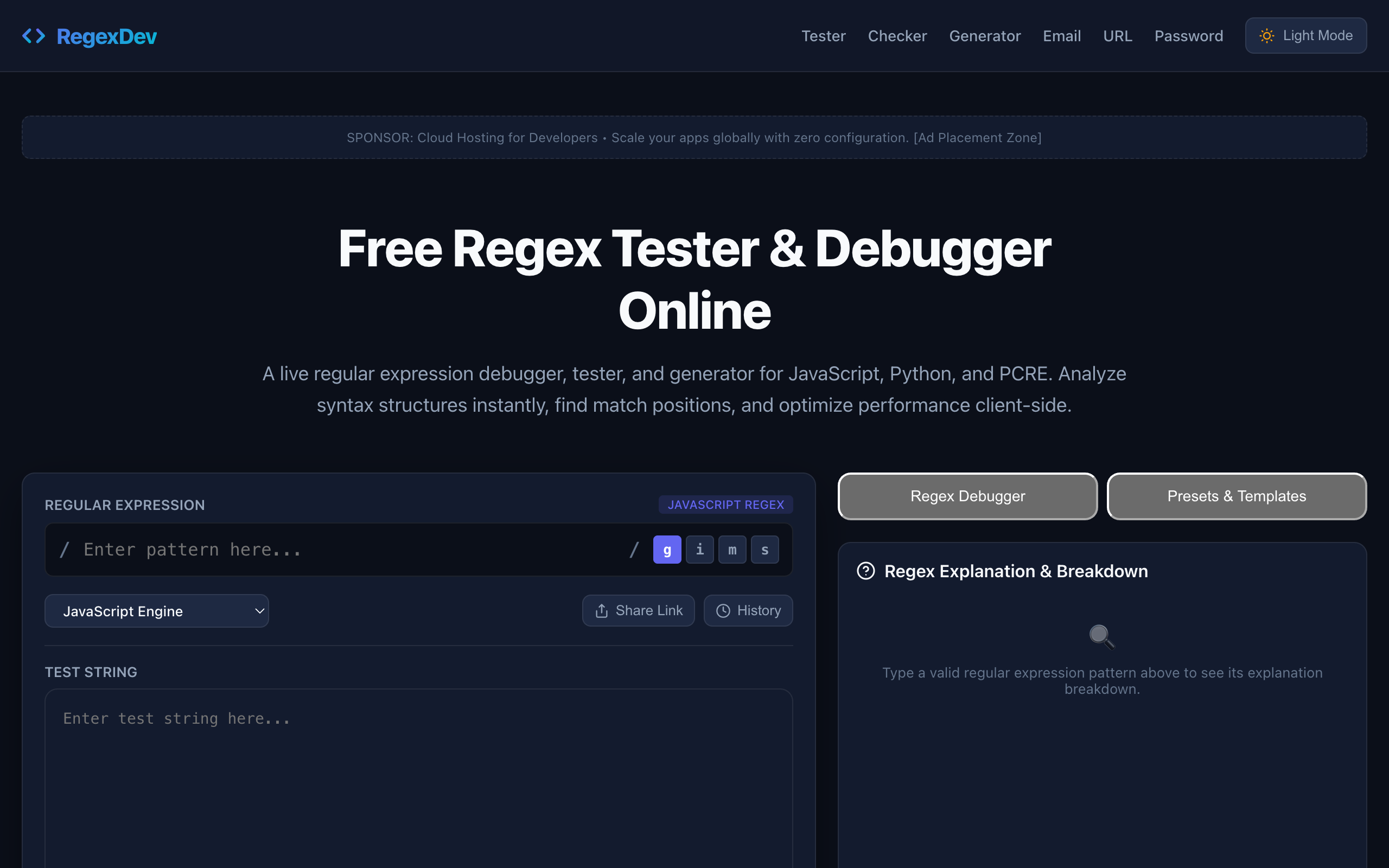Go to the Tester nav item

click(x=823, y=36)
